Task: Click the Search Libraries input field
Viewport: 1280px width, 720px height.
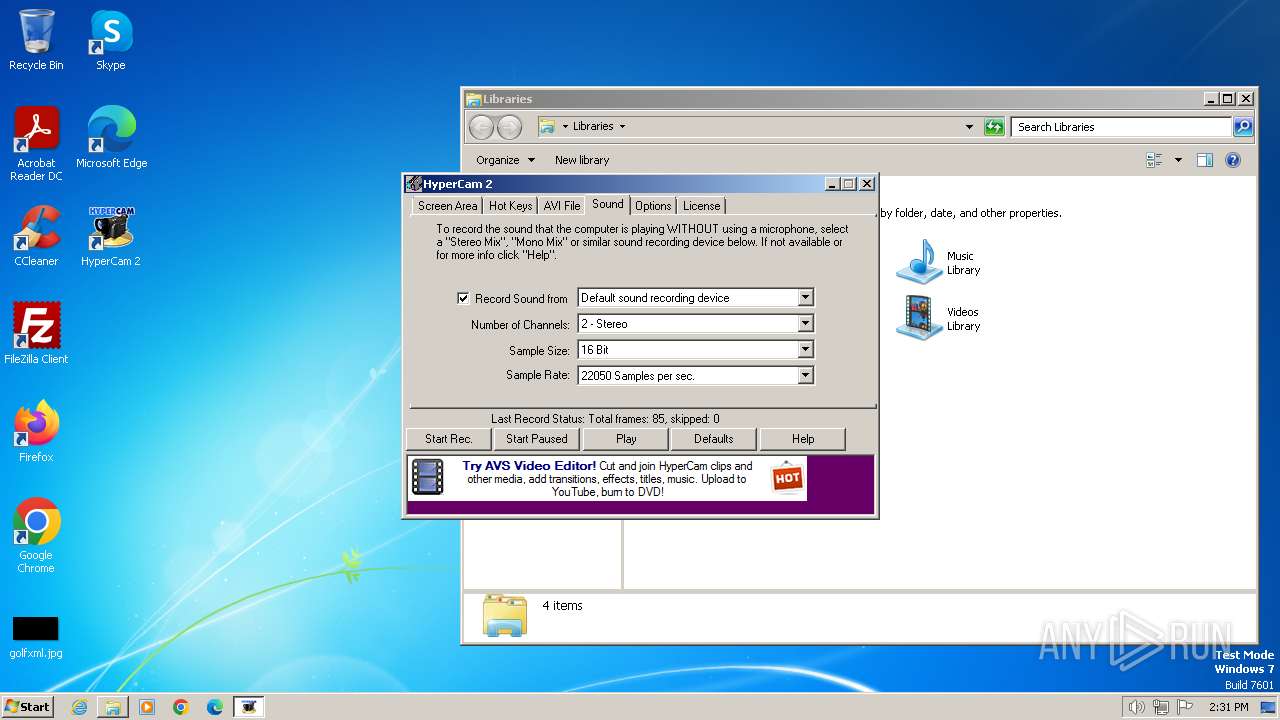Action: pyautogui.click(x=1122, y=127)
